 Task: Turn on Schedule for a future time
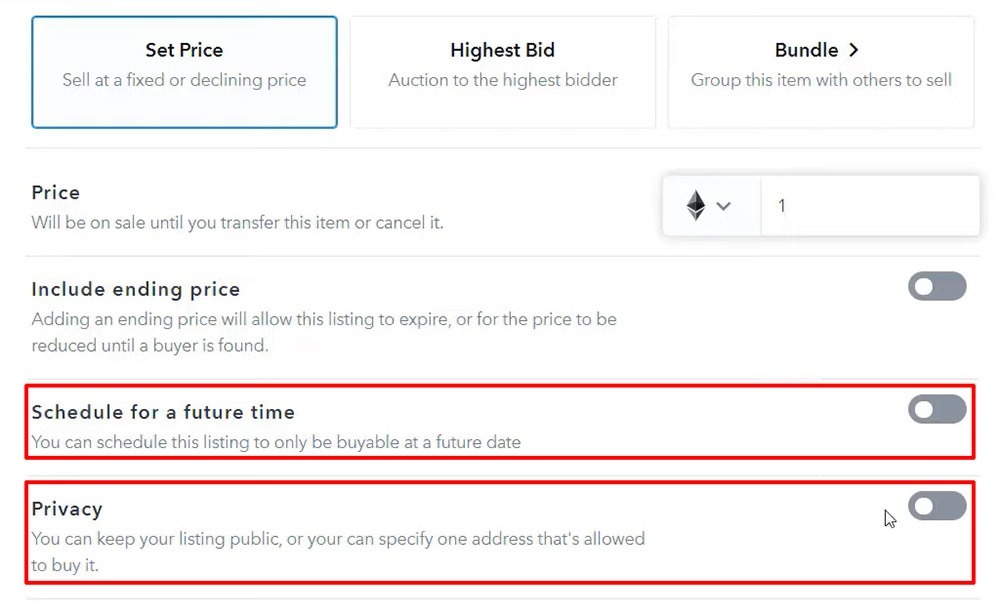936,409
